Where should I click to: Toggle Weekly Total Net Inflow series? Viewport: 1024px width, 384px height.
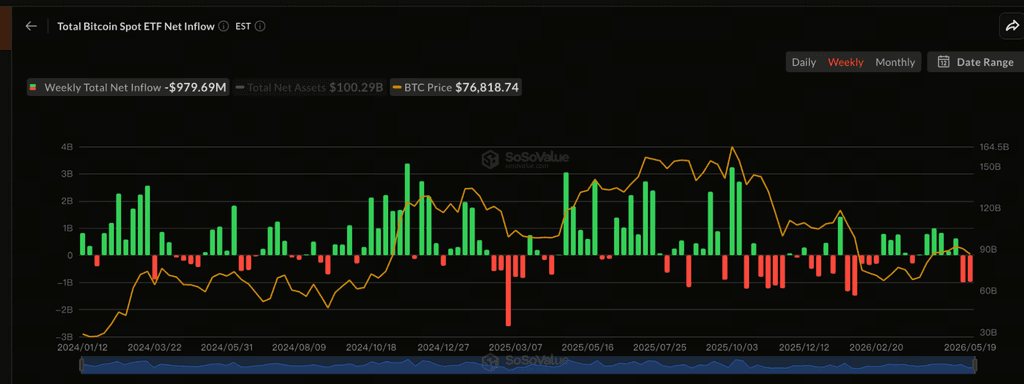(128, 88)
